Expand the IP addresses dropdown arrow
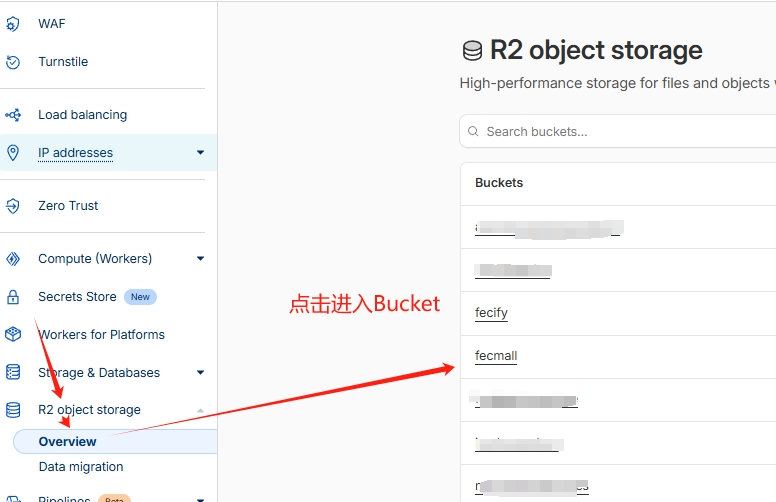This screenshot has width=776, height=502. click(200, 153)
